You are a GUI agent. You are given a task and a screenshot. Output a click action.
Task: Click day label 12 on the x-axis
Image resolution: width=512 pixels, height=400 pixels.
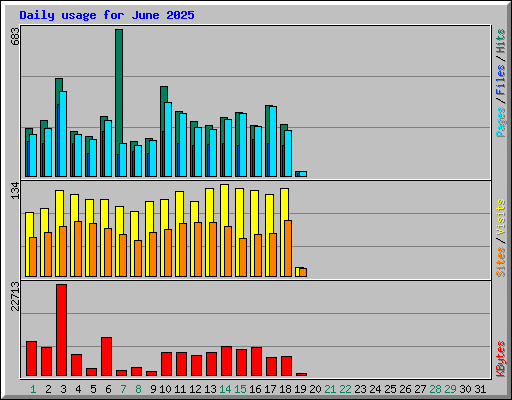(195, 389)
